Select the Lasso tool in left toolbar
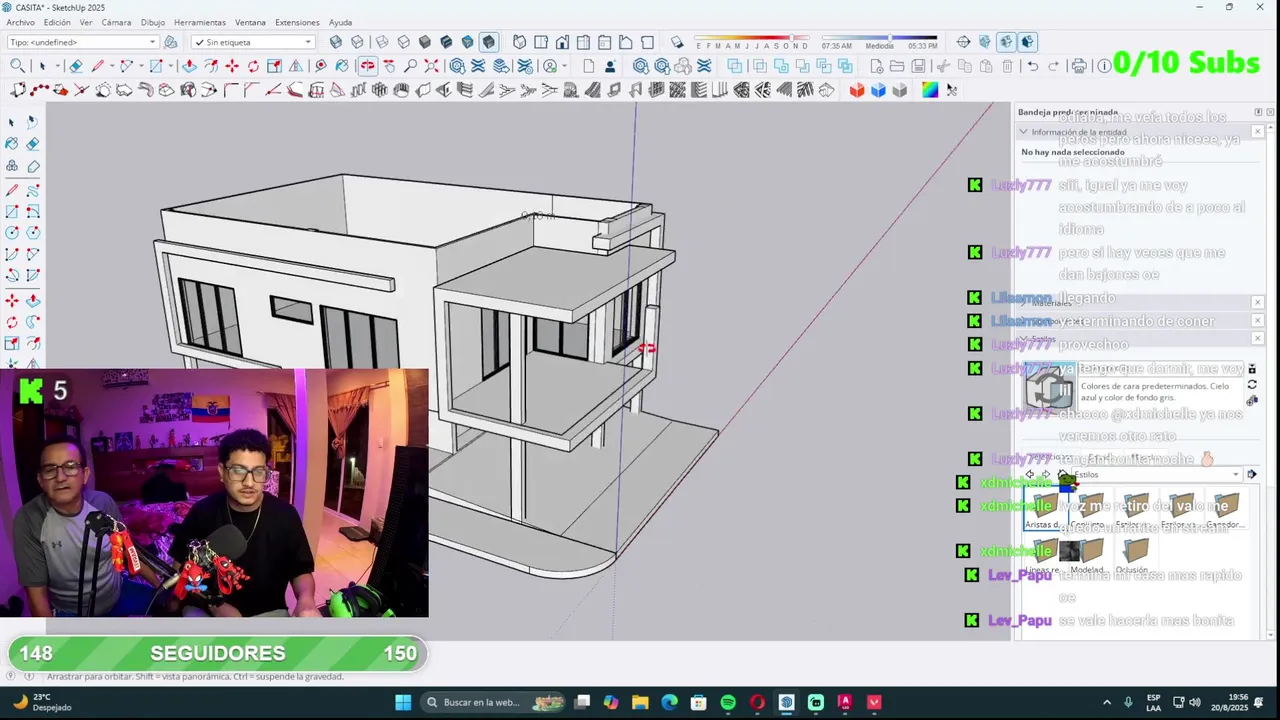Viewport: 1280px width, 720px height. click(x=32, y=121)
